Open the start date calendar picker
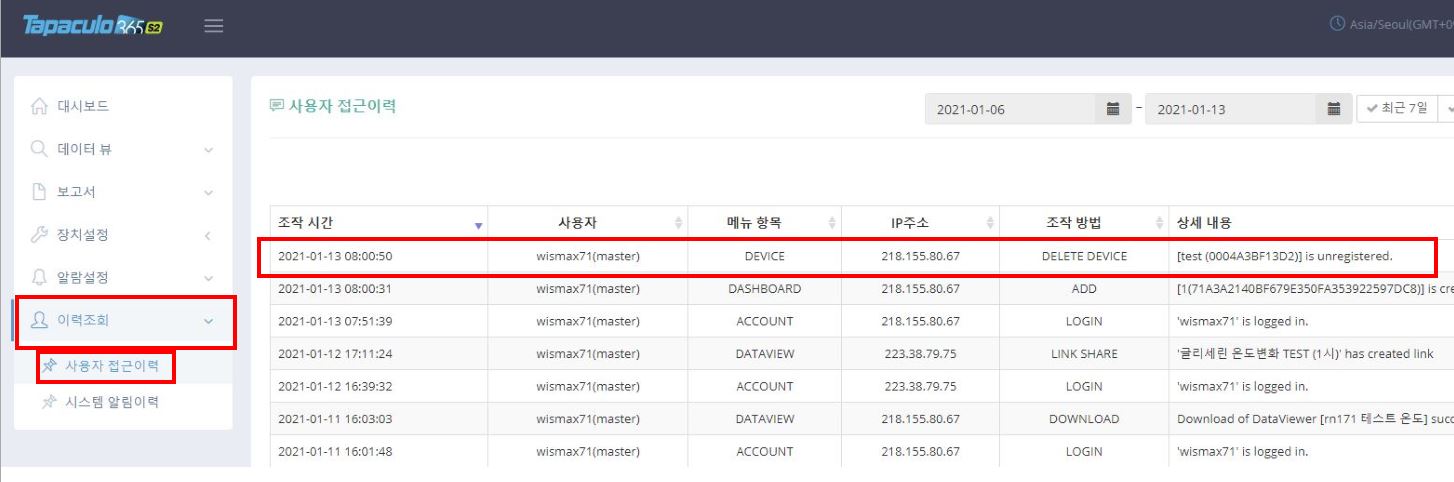The height and width of the screenshot is (482, 1454). pyautogui.click(x=1113, y=109)
